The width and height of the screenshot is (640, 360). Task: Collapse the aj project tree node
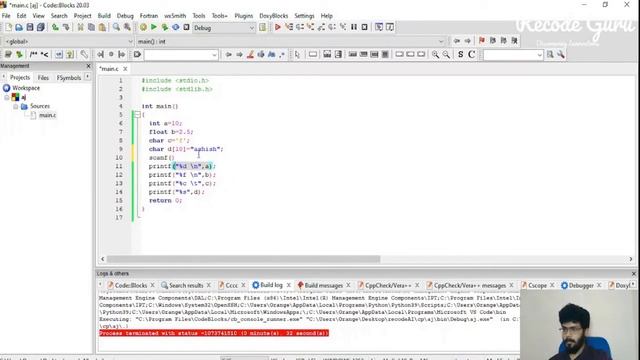pyautogui.click(x=7, y=97)
